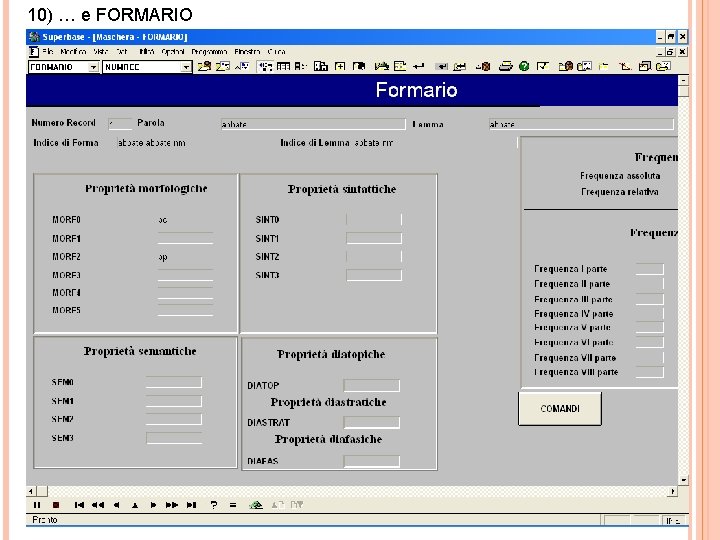Click the equals sign icon in the bottom bar
Viewport: 720px width, 540px height.
pos(233,505)
